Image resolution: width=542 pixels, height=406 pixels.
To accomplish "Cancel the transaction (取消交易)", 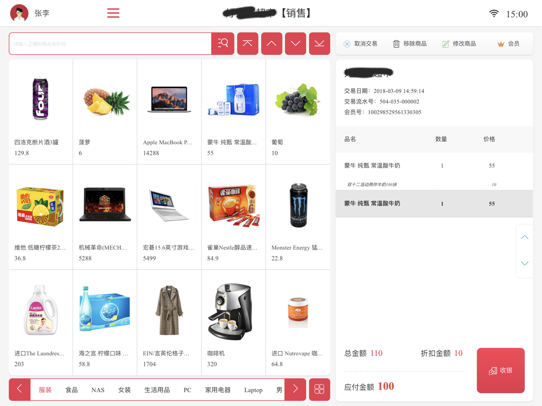I will [x=360, y=44].
